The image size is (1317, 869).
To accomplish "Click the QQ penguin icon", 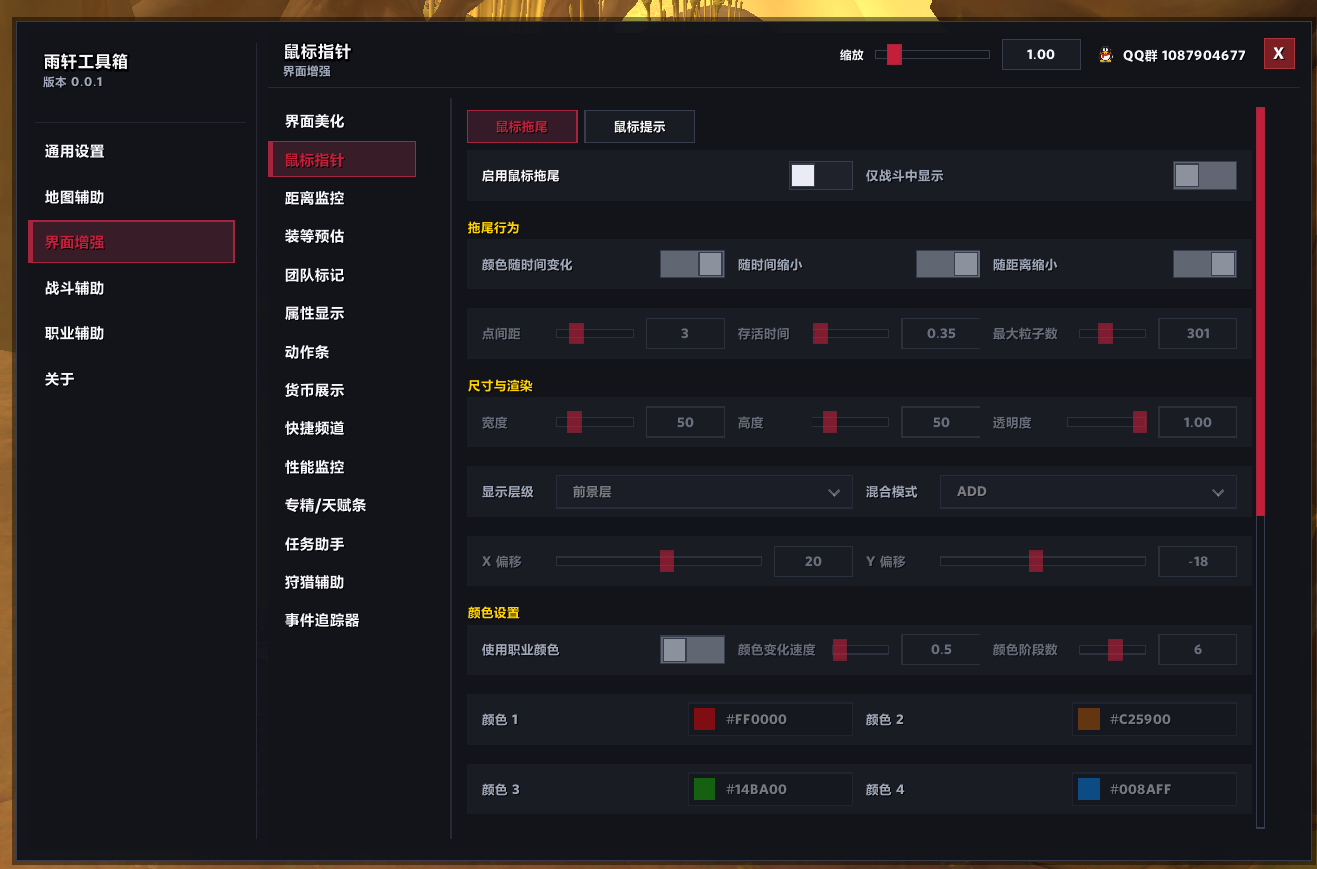I will click(x=1106, y=55).
